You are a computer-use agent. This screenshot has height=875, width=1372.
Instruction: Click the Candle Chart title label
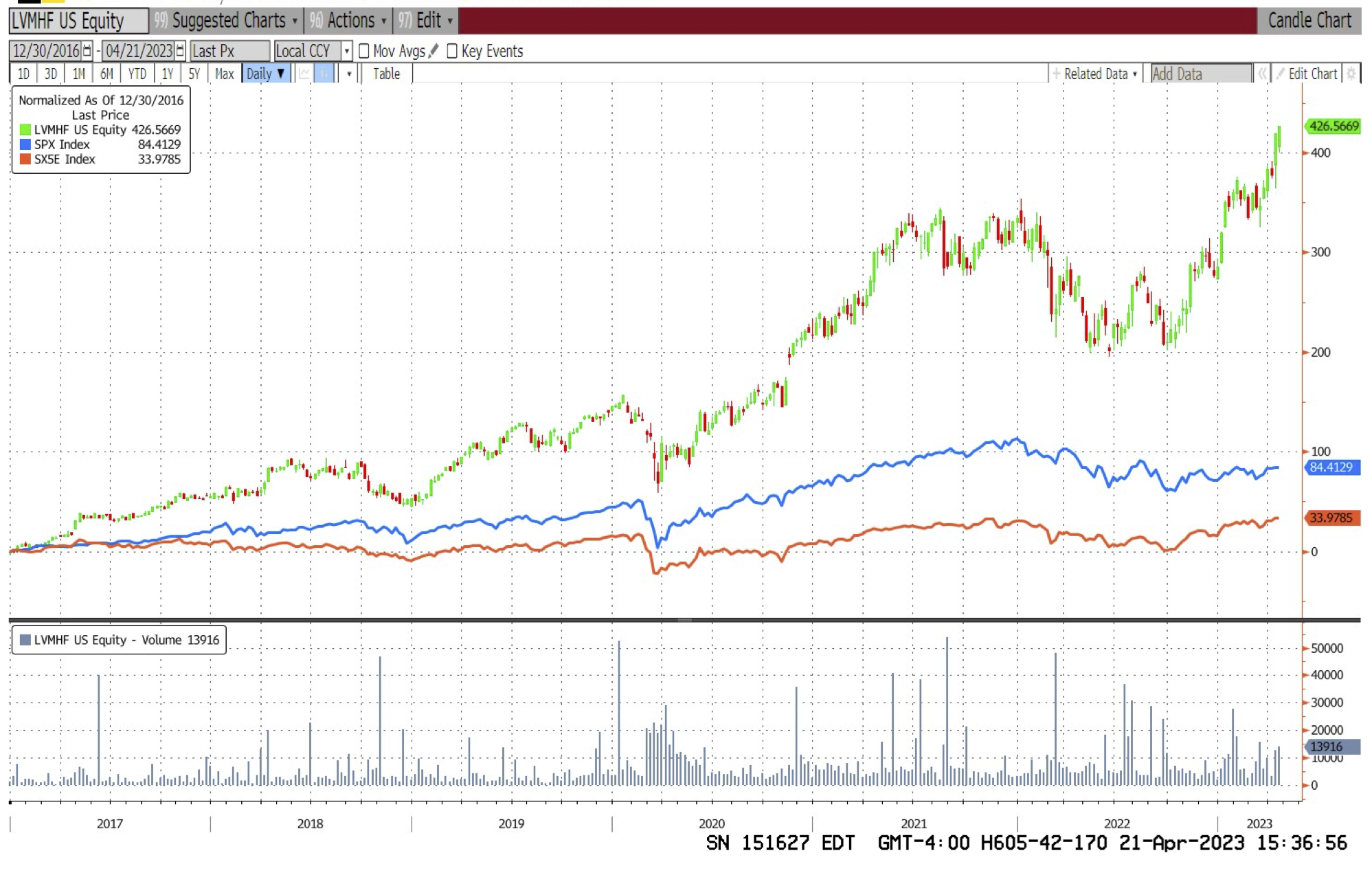1309,21
